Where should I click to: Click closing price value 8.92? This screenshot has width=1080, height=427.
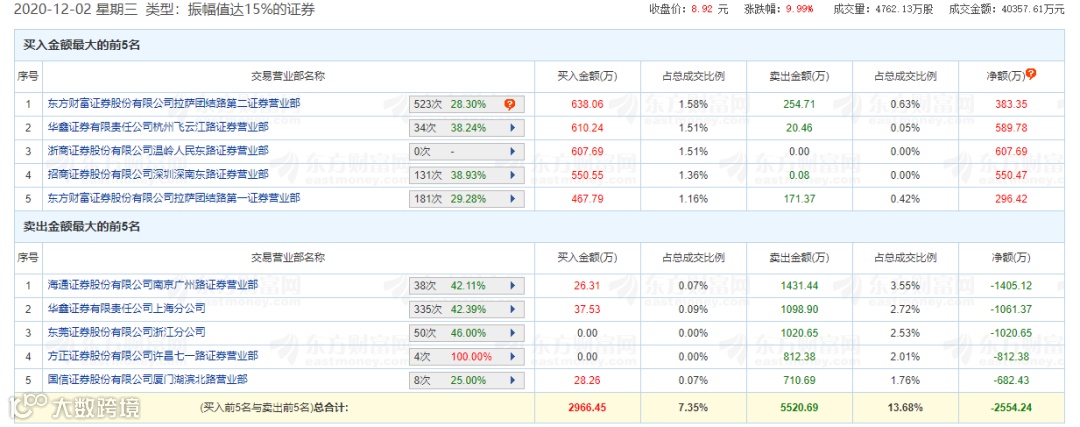(x=702, y=10)
